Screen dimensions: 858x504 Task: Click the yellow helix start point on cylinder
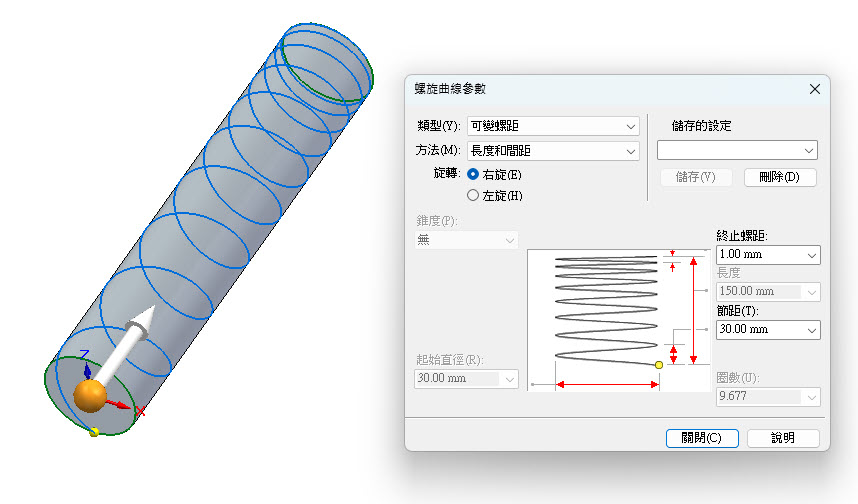(x=94, y=432)
